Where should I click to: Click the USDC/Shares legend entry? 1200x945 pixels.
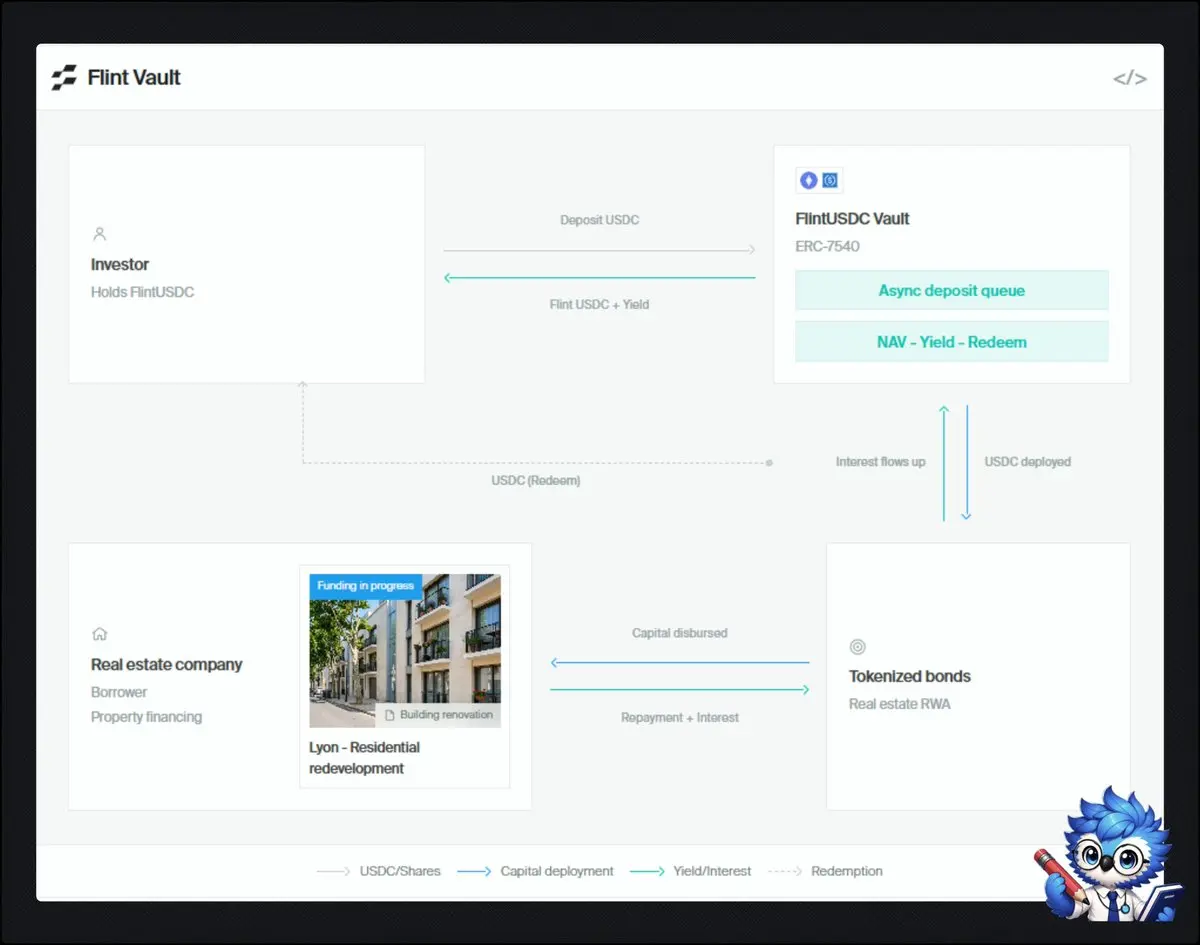[x=379, y=872]
